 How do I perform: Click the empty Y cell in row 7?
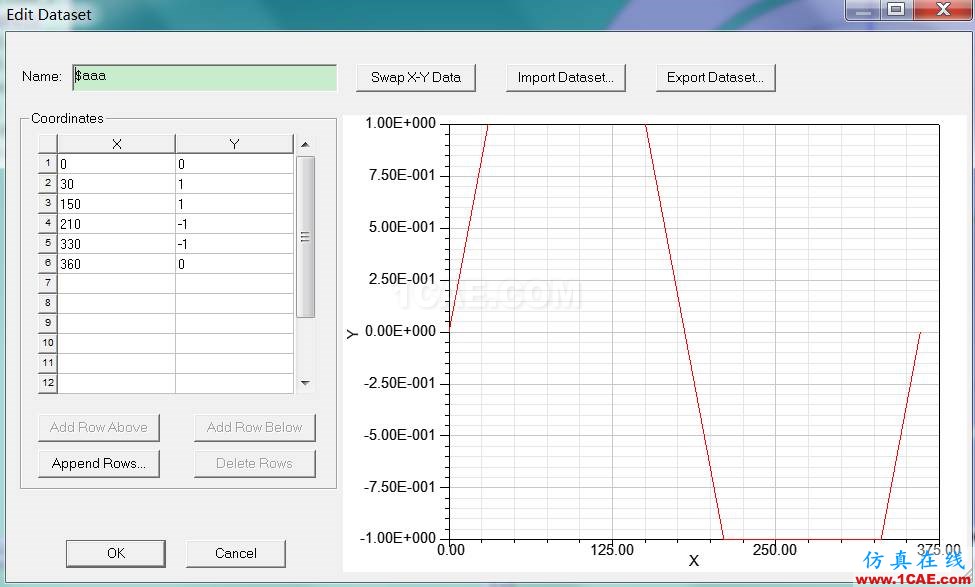tap(234, 284)
